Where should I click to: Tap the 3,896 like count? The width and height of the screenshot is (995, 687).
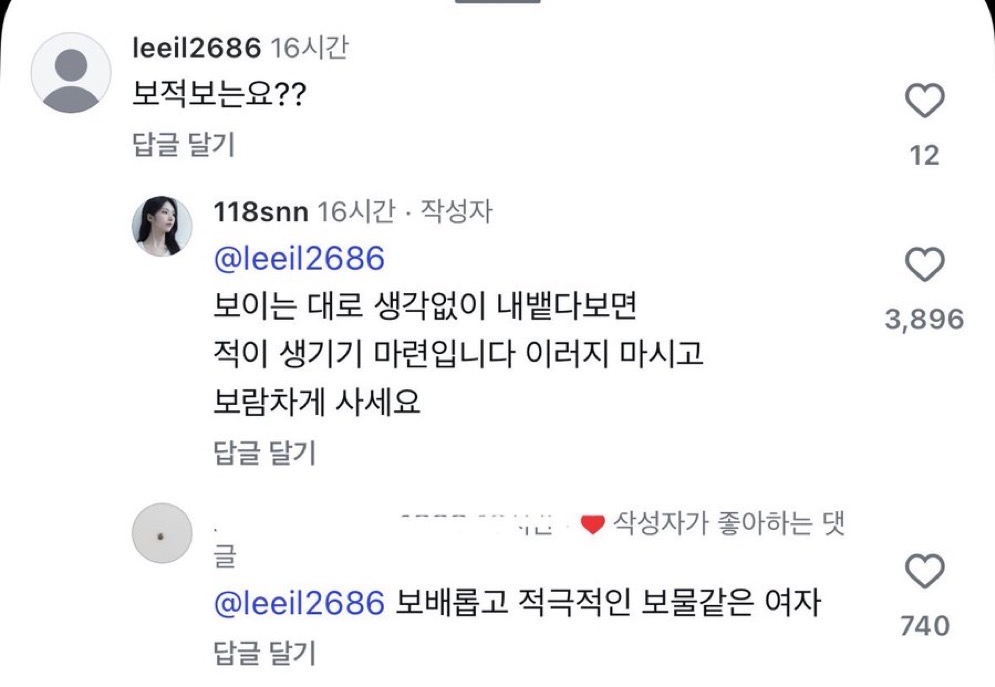(924, 320)
